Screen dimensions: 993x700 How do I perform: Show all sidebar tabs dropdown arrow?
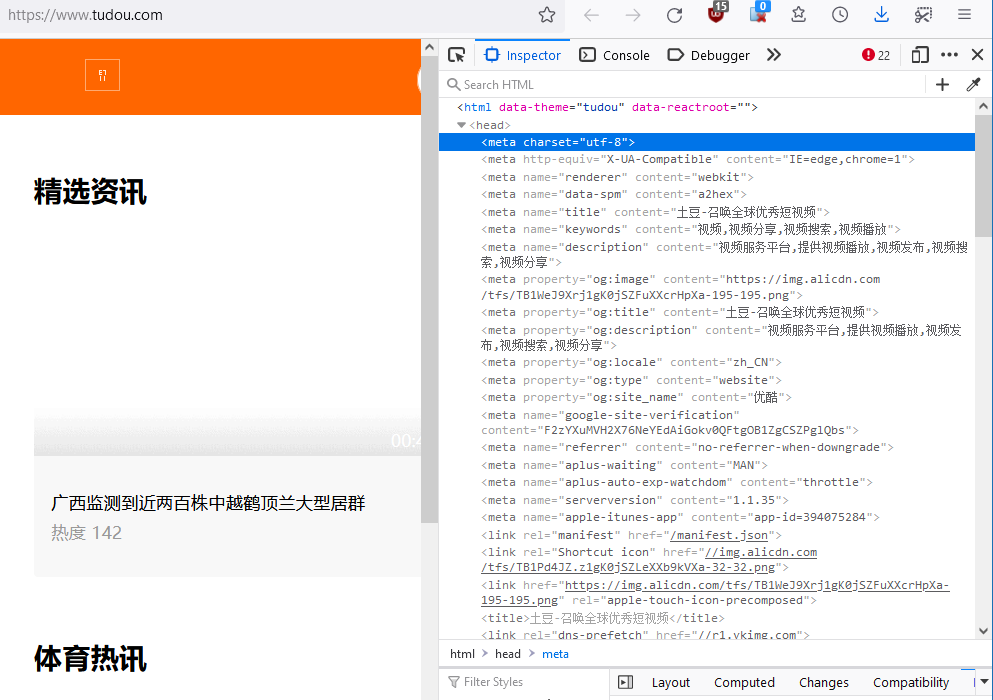pos(984,682)
